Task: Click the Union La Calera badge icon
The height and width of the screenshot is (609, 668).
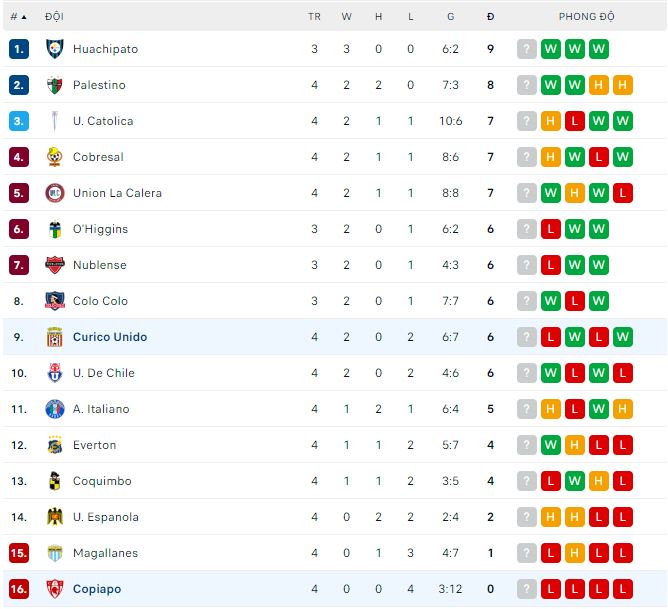Action: point(54,193)
